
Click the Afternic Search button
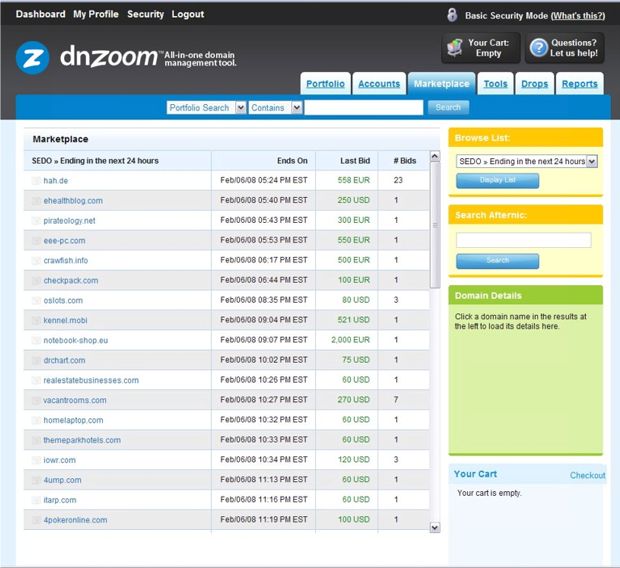(x=497, y=261)
